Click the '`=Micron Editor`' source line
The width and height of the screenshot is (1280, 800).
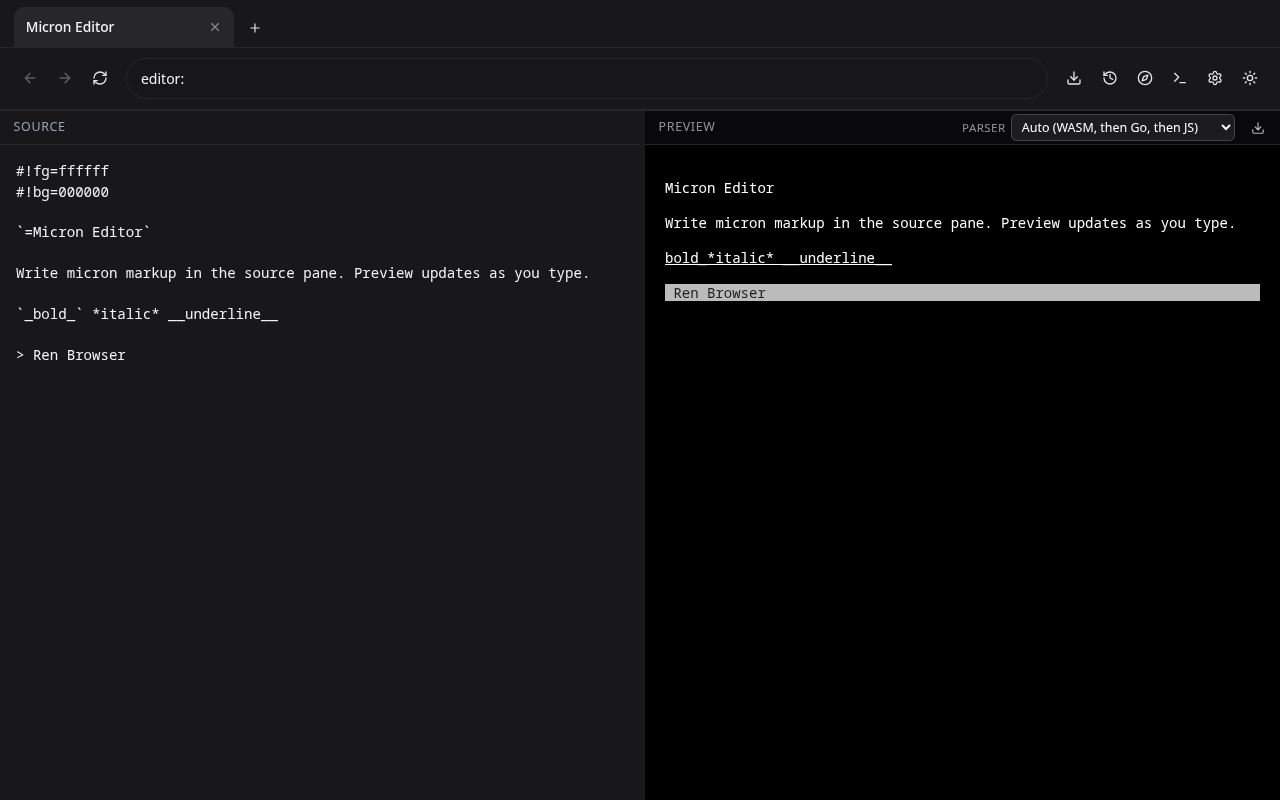click(x=83, y=232)
